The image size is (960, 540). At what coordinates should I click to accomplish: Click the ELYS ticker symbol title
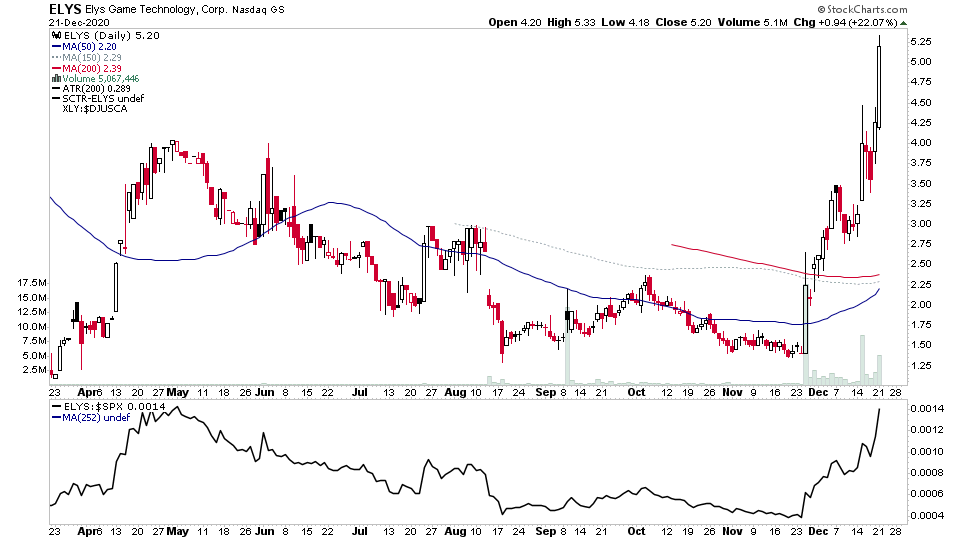click(x=66, y=9)
